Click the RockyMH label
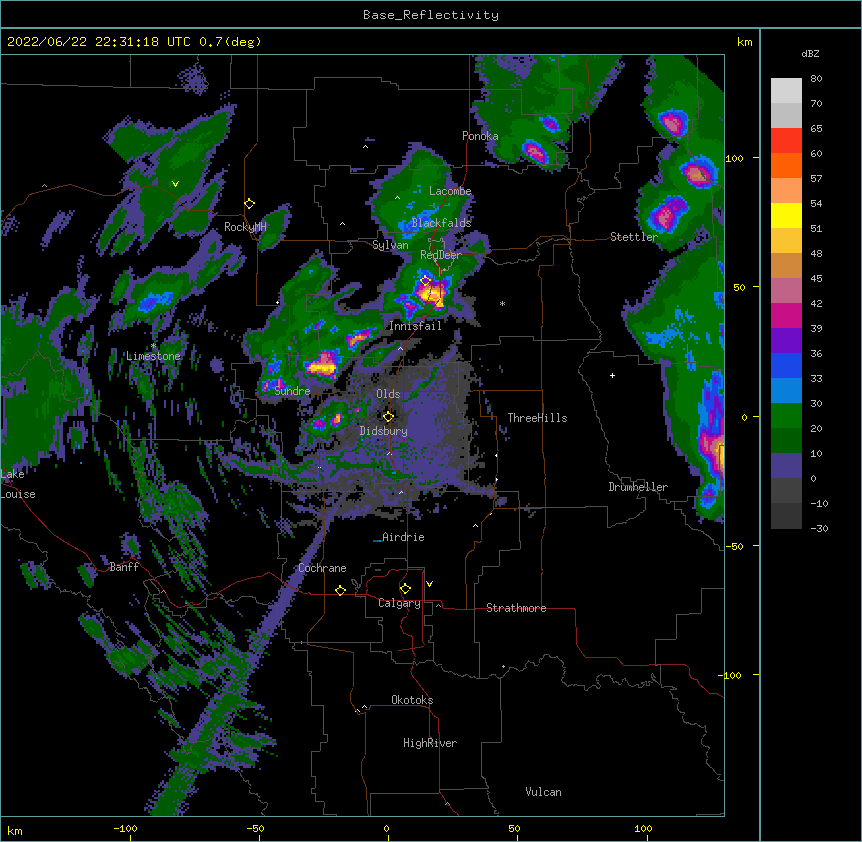The width and height of the screenshot is (862, 842). (x=245, y=227)
